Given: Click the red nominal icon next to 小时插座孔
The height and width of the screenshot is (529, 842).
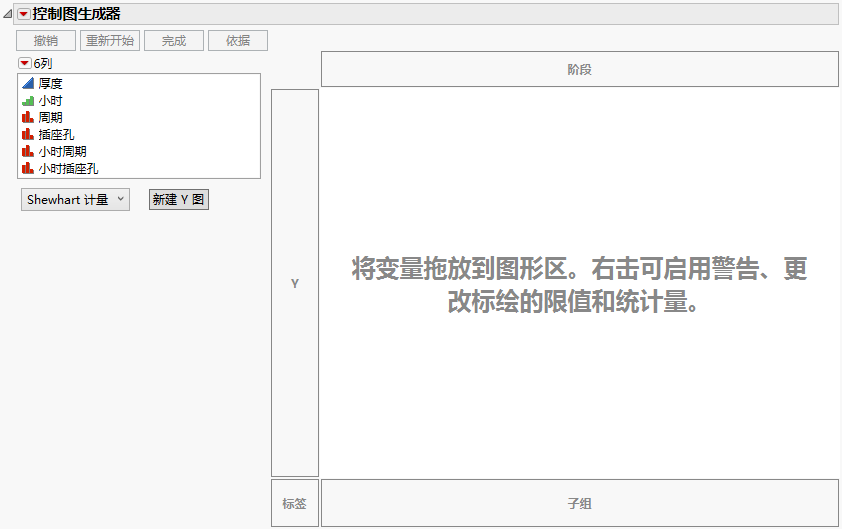Looking at the screenshot, I should click(28, 169).
